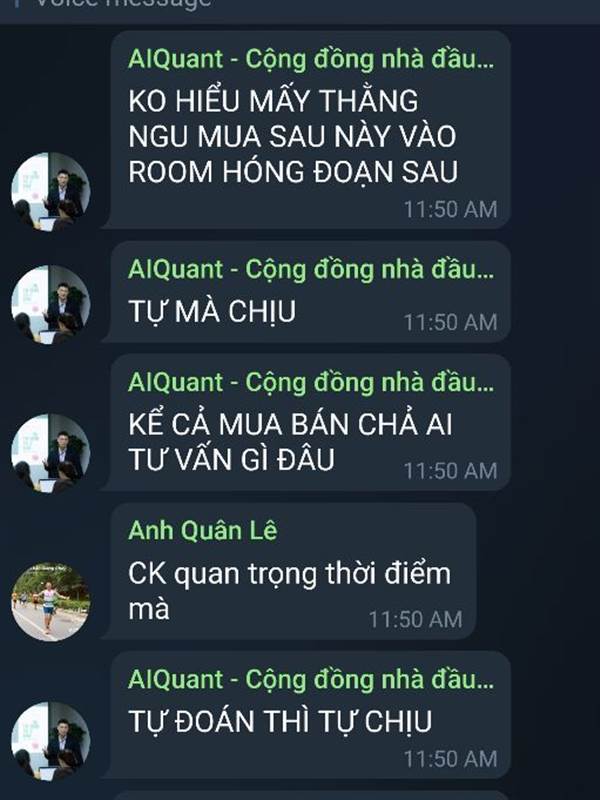Screen dimensions: 600x800
Task: Tap the 11:50 AM timestamp on TỰ MÀ CHỊU
Action: click(451, 322)
